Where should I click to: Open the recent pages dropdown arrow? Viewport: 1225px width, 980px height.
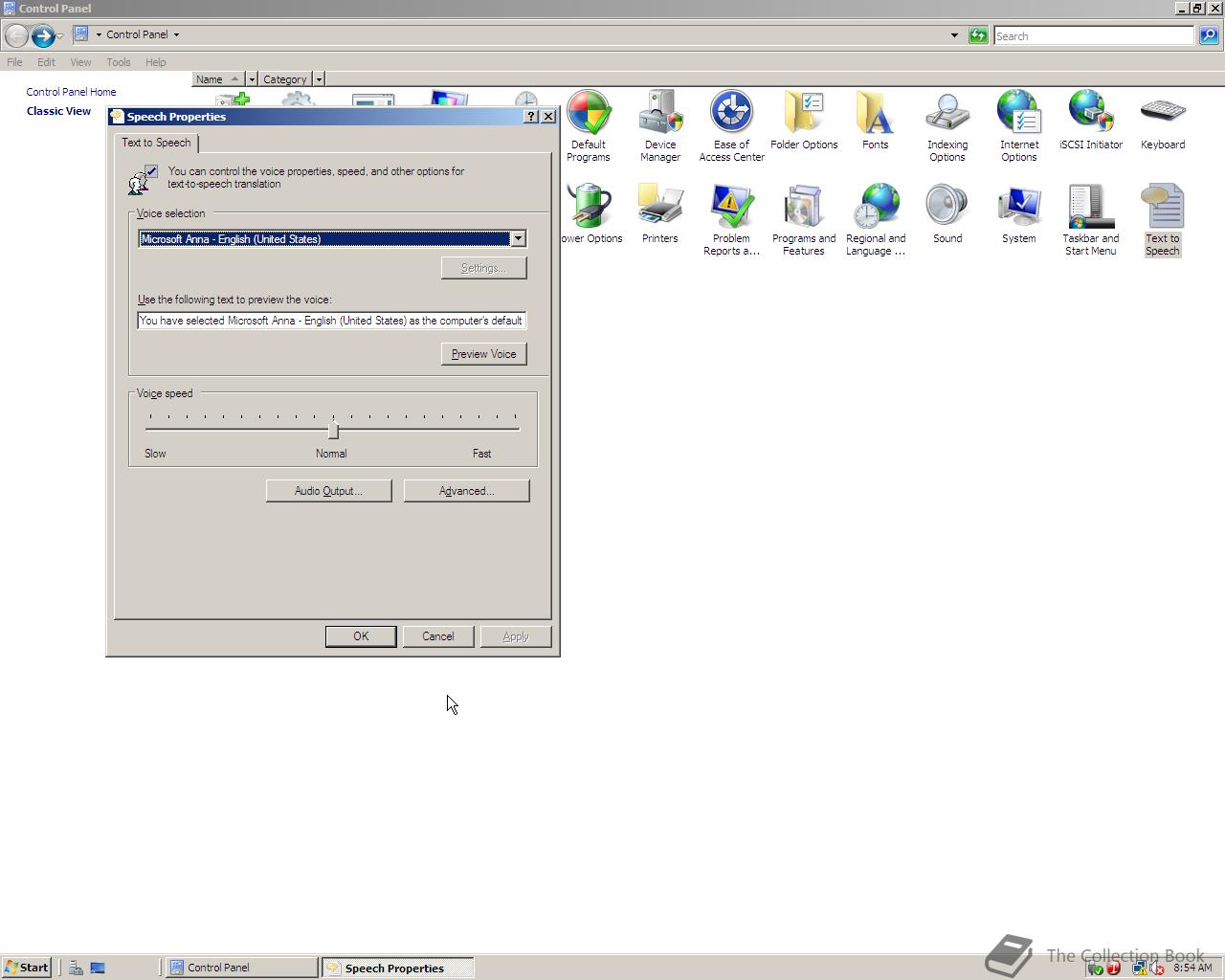(x=60, y=35)
